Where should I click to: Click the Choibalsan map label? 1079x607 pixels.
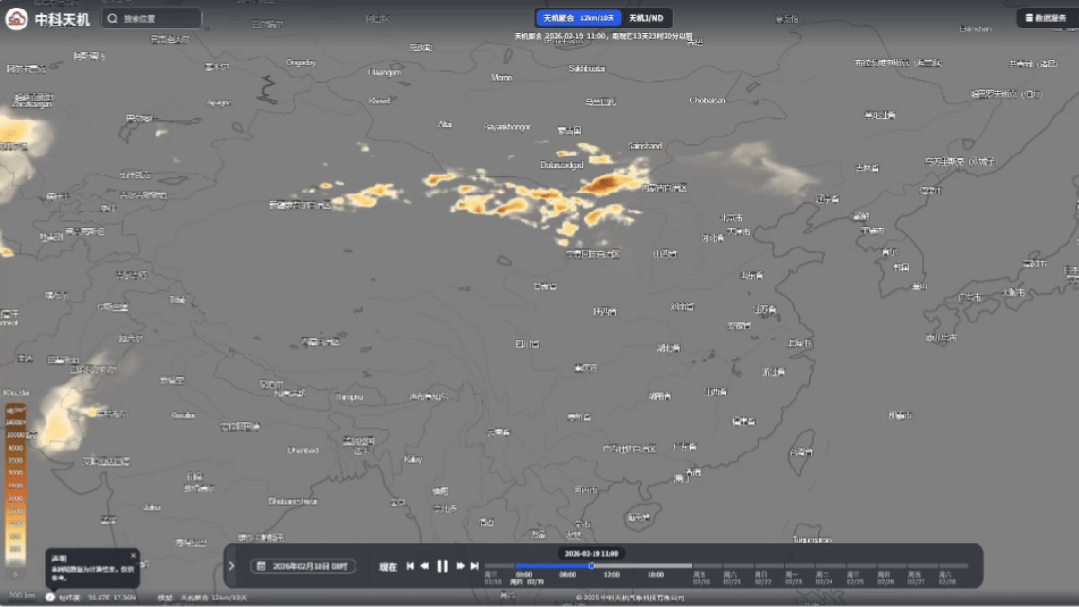(x=707, y=100)
